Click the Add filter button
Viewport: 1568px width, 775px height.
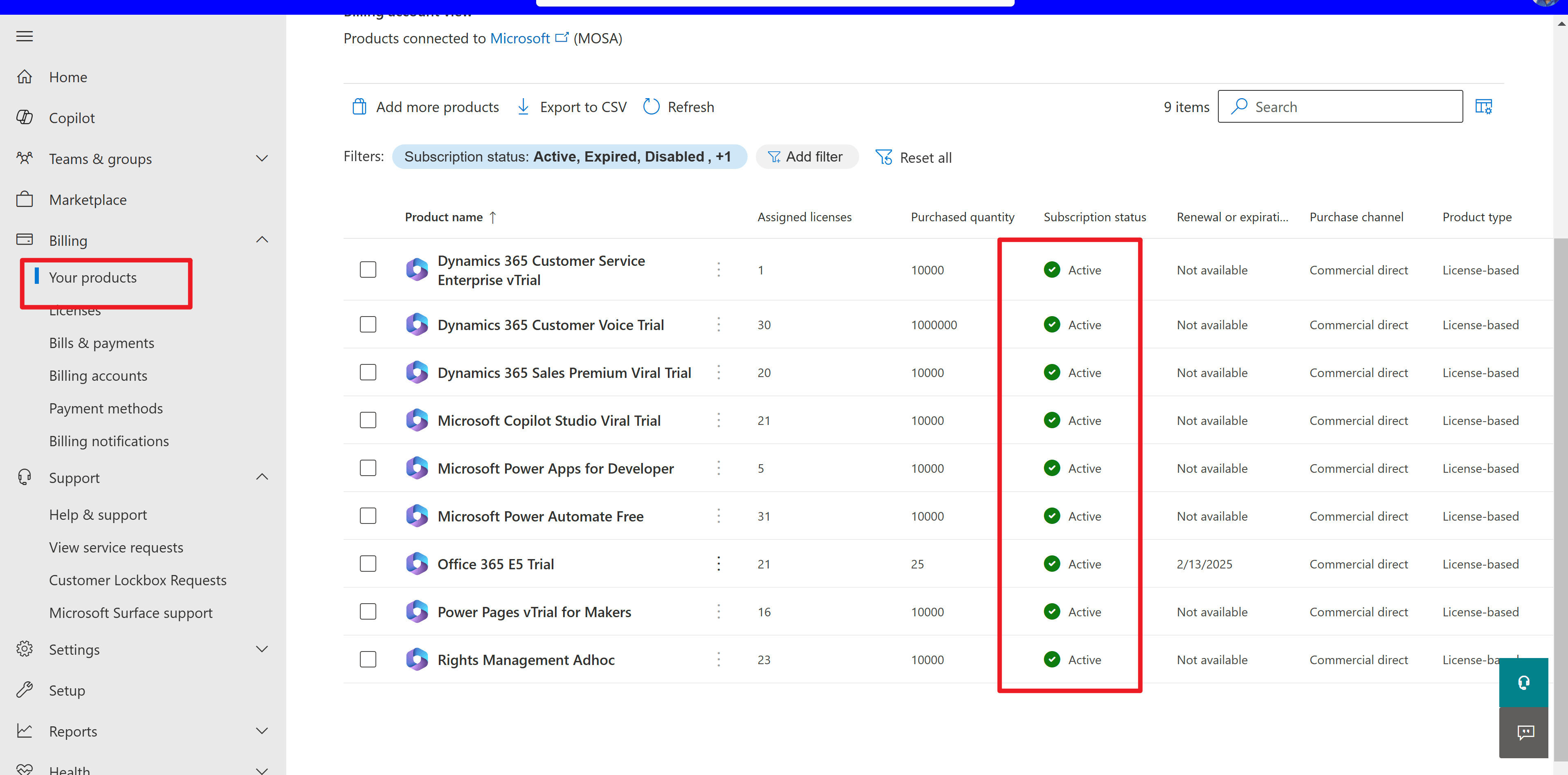click(x=806, y=157)
